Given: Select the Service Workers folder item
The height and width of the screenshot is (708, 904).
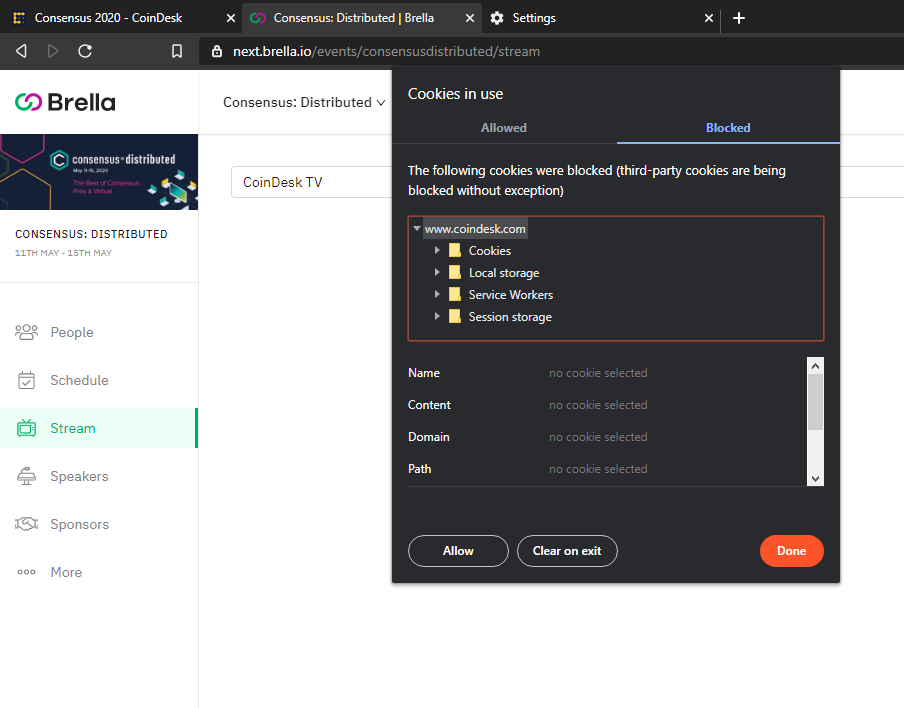Looking at the screenshot, I should click(501, 295).
